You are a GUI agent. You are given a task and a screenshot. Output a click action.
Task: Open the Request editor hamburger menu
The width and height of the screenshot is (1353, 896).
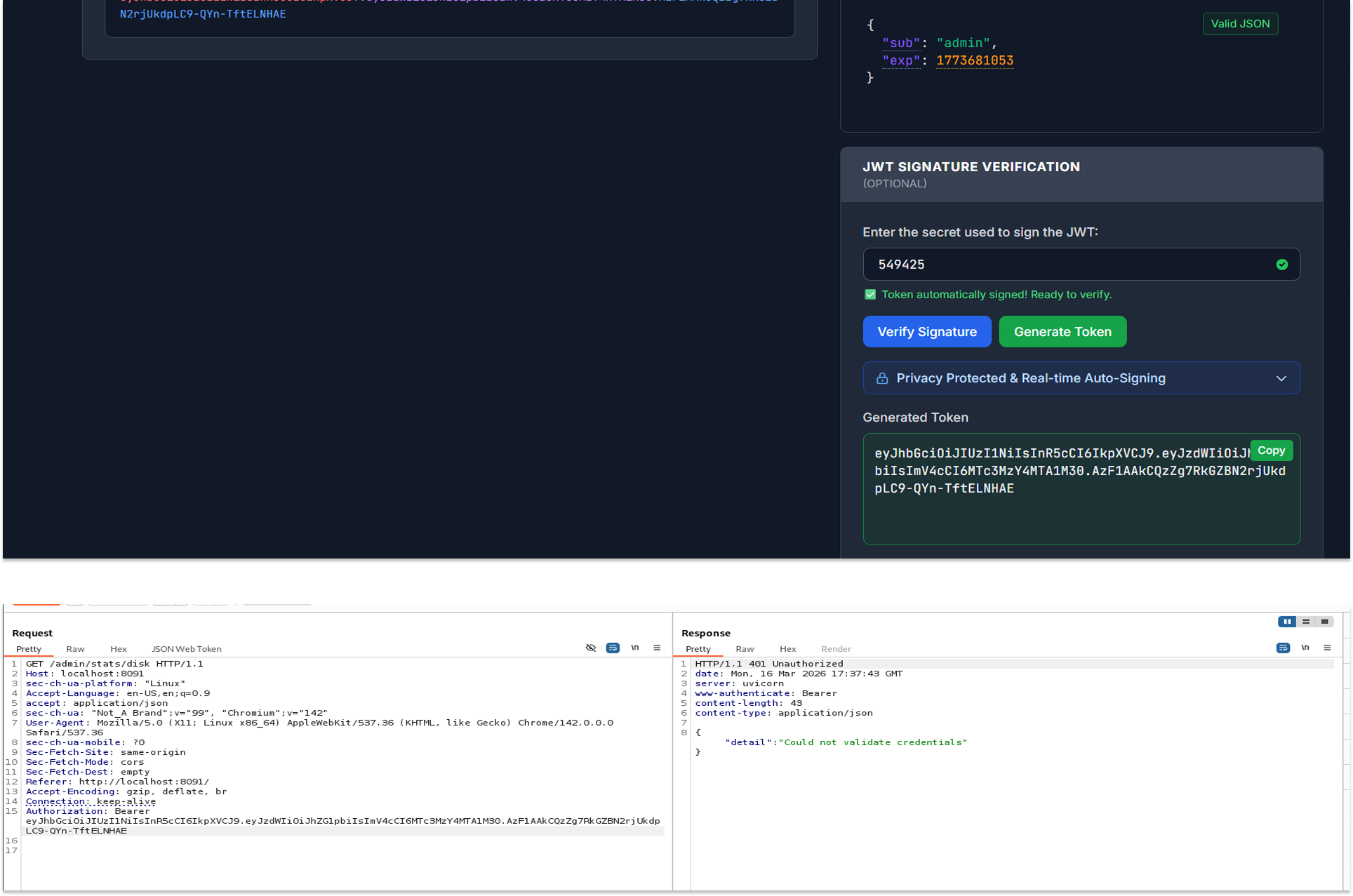(x=657, y=648)
